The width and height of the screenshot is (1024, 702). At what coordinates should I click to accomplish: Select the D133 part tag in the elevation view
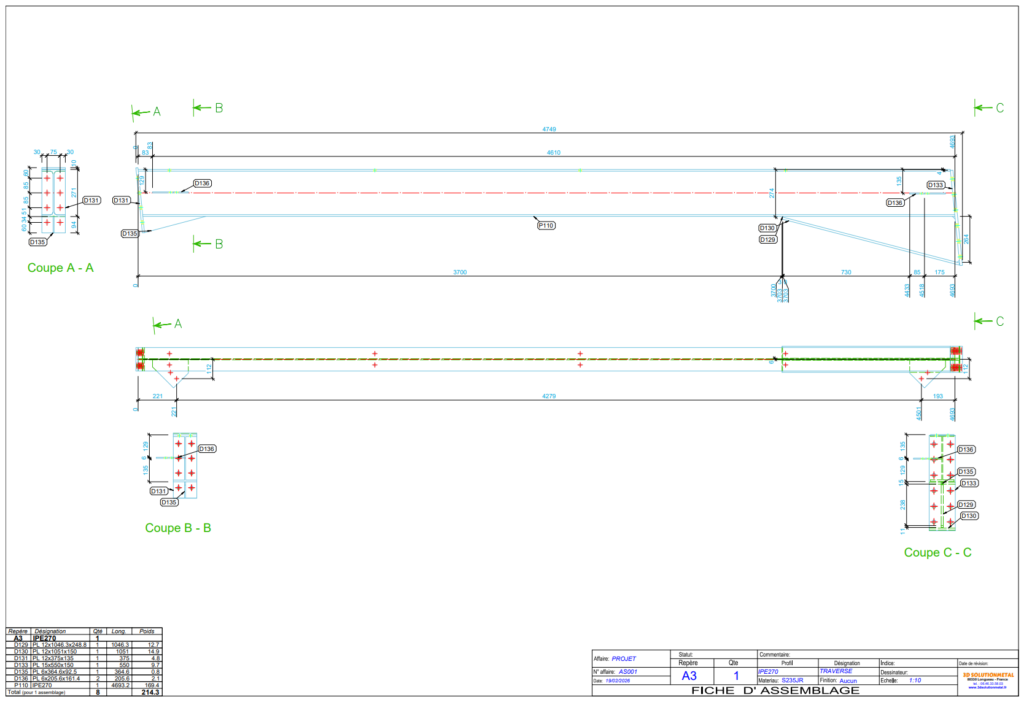[x=936, y=185]
